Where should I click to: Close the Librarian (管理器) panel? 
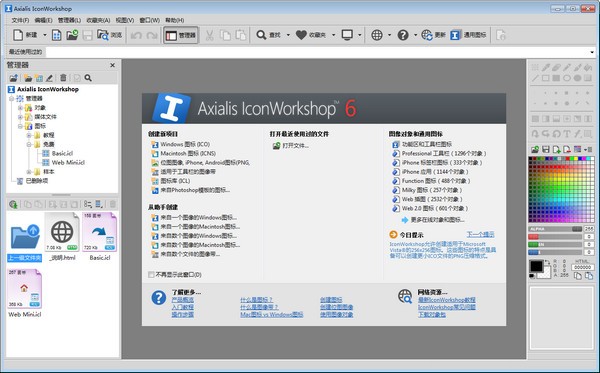coord(112,65)
